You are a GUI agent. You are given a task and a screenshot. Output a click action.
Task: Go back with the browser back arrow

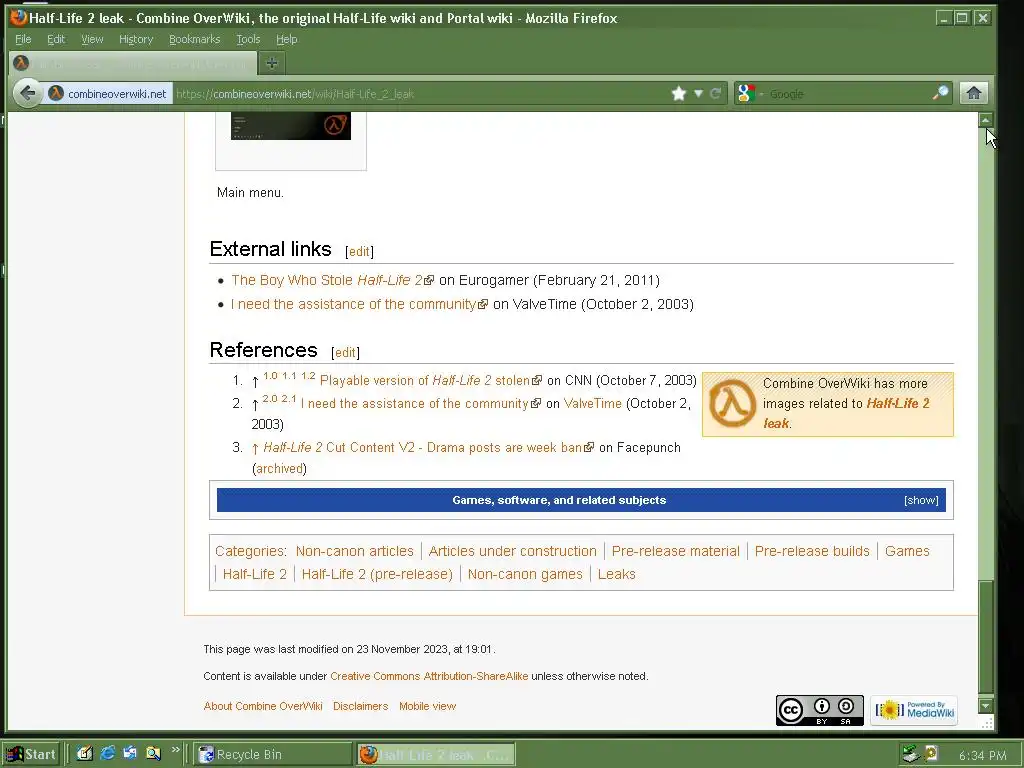pyautogui.click(x=27, y=93)
